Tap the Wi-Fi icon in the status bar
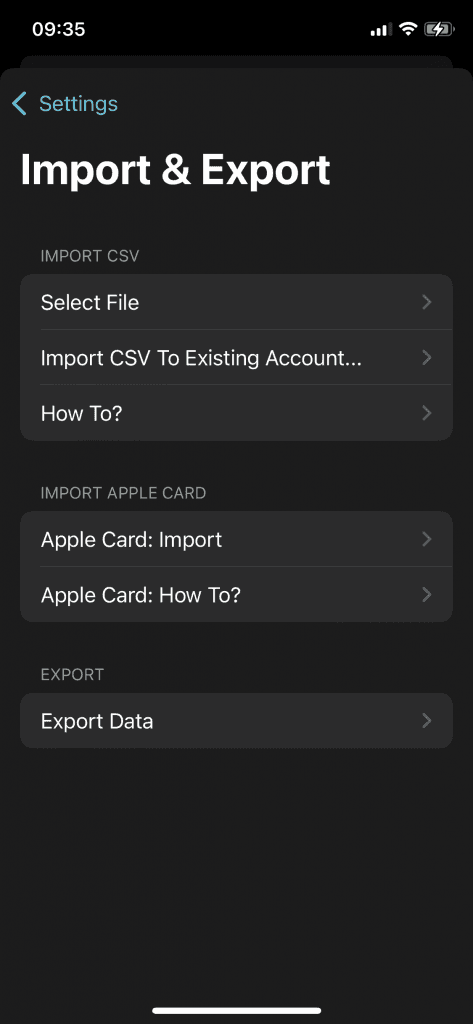Image resolution: width=473 pixels, height=1024 pixels. coord(409,29)
